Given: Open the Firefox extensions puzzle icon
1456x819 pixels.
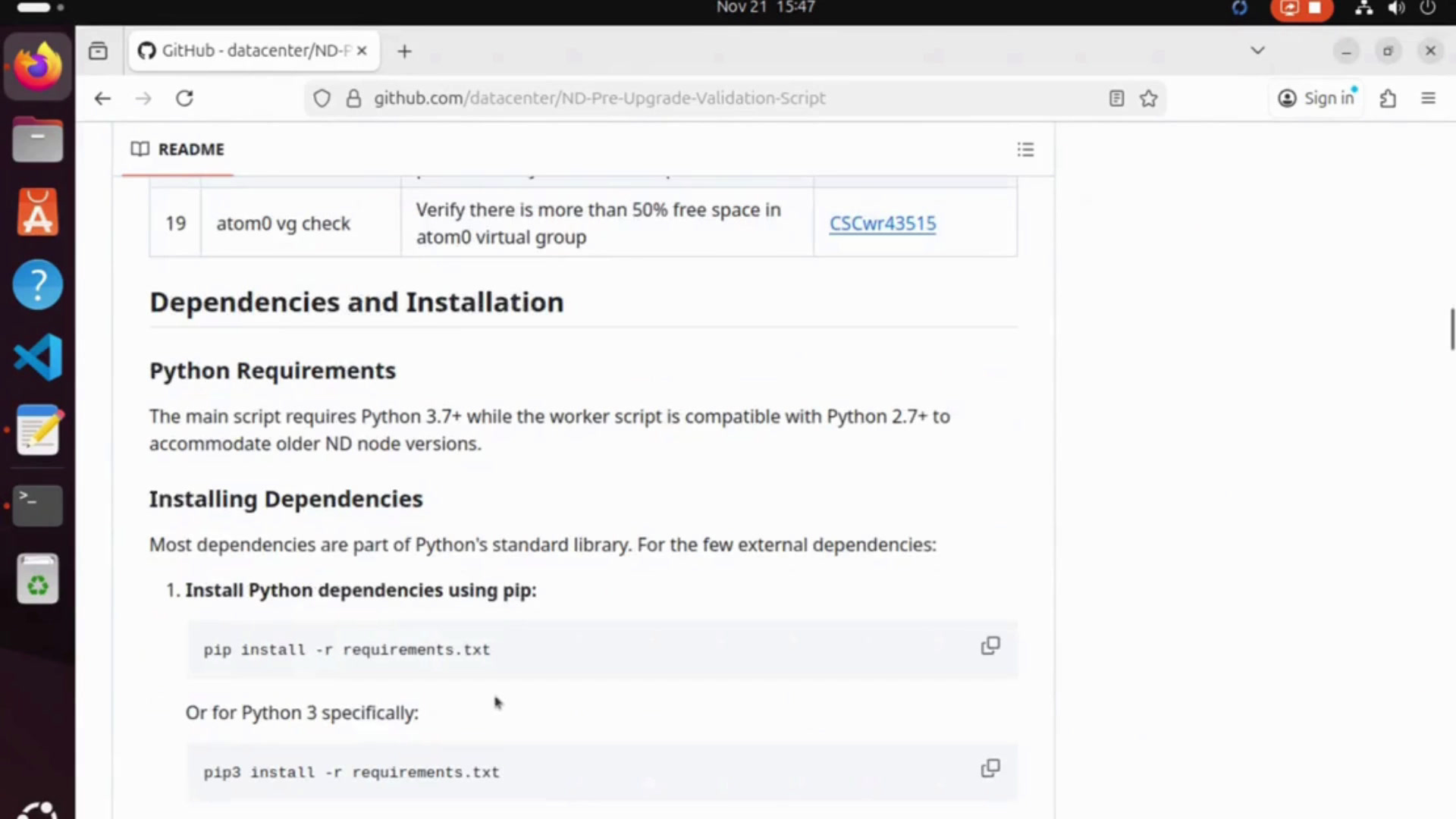Looking at the screenshot, I should 1388,98.
